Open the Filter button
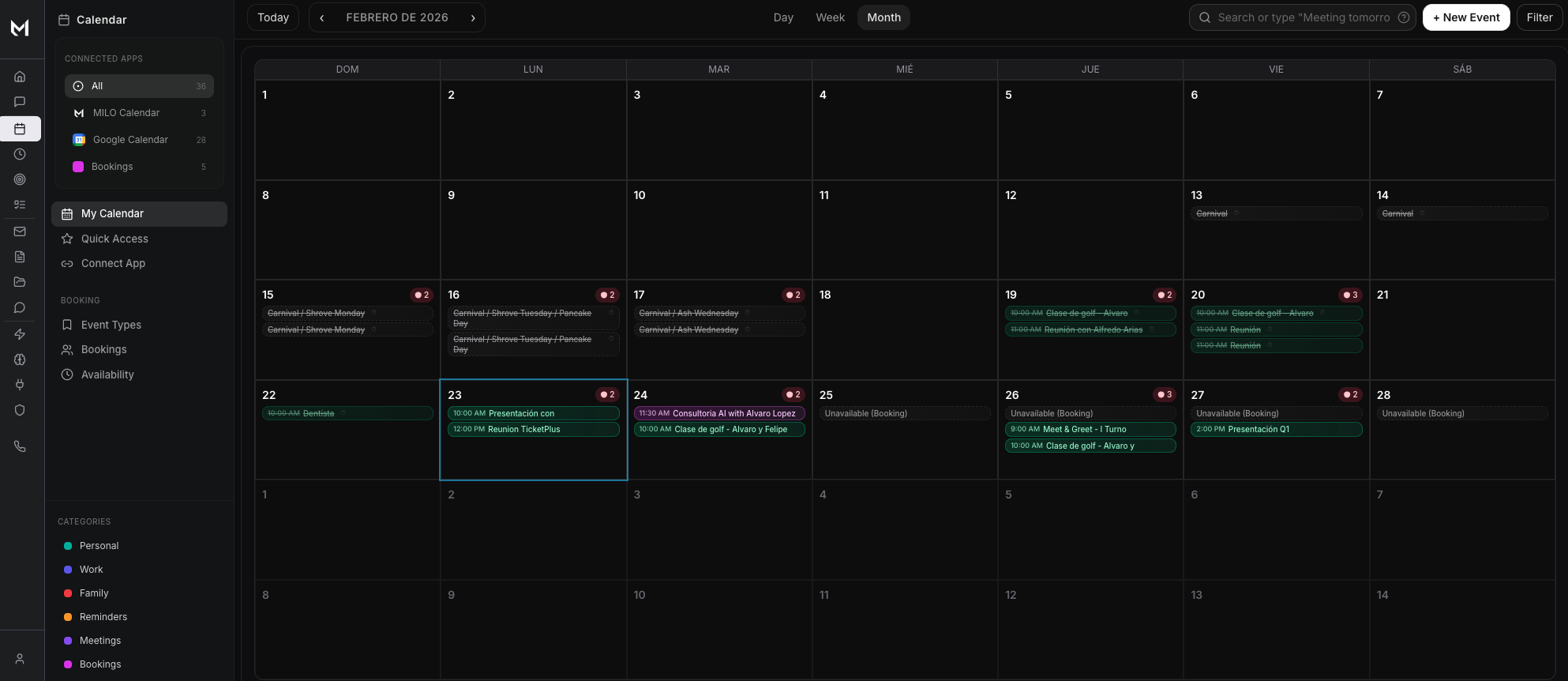The height and width of the screenshot is (681, 1568). [x=1539, y=17]
